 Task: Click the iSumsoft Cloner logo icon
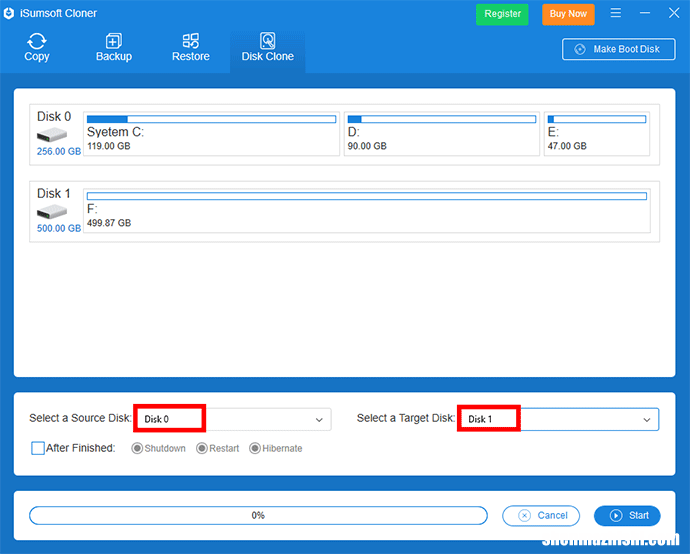coord(9,13)
